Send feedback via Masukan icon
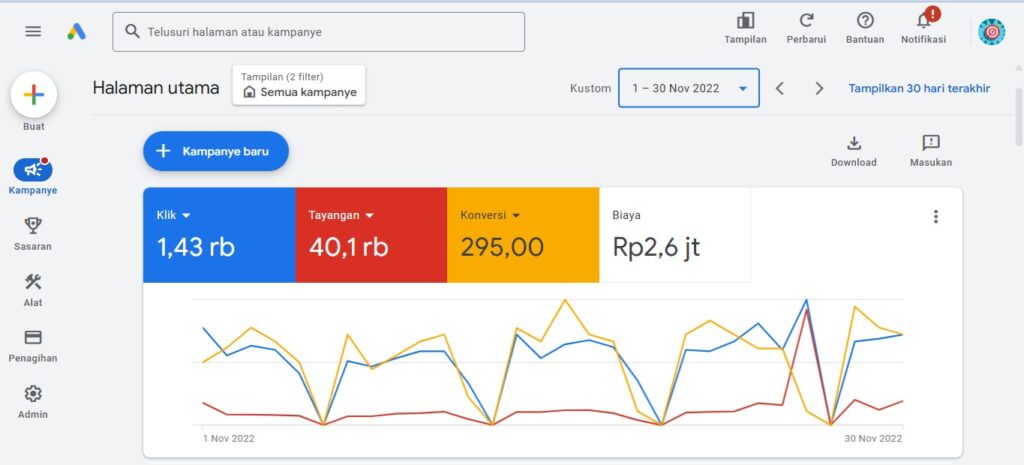The image size is (1024, 465). (930, 143)
